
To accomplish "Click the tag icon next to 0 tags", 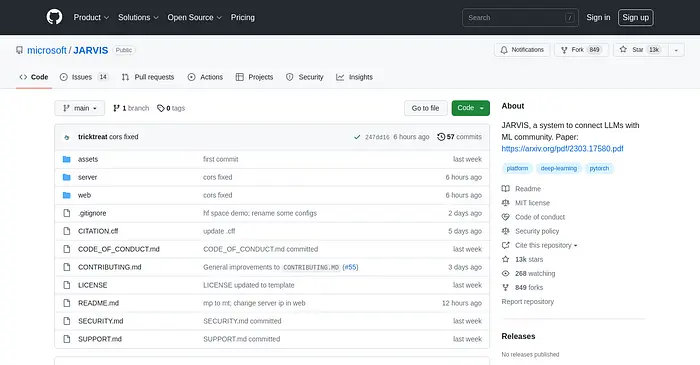I will [161, 108].
